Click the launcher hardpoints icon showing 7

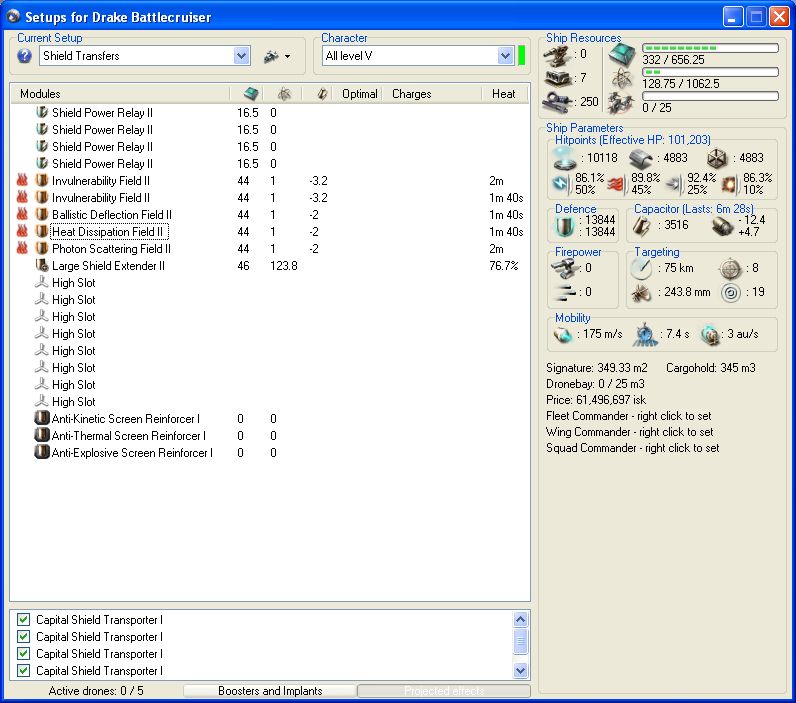click(557, 78)
